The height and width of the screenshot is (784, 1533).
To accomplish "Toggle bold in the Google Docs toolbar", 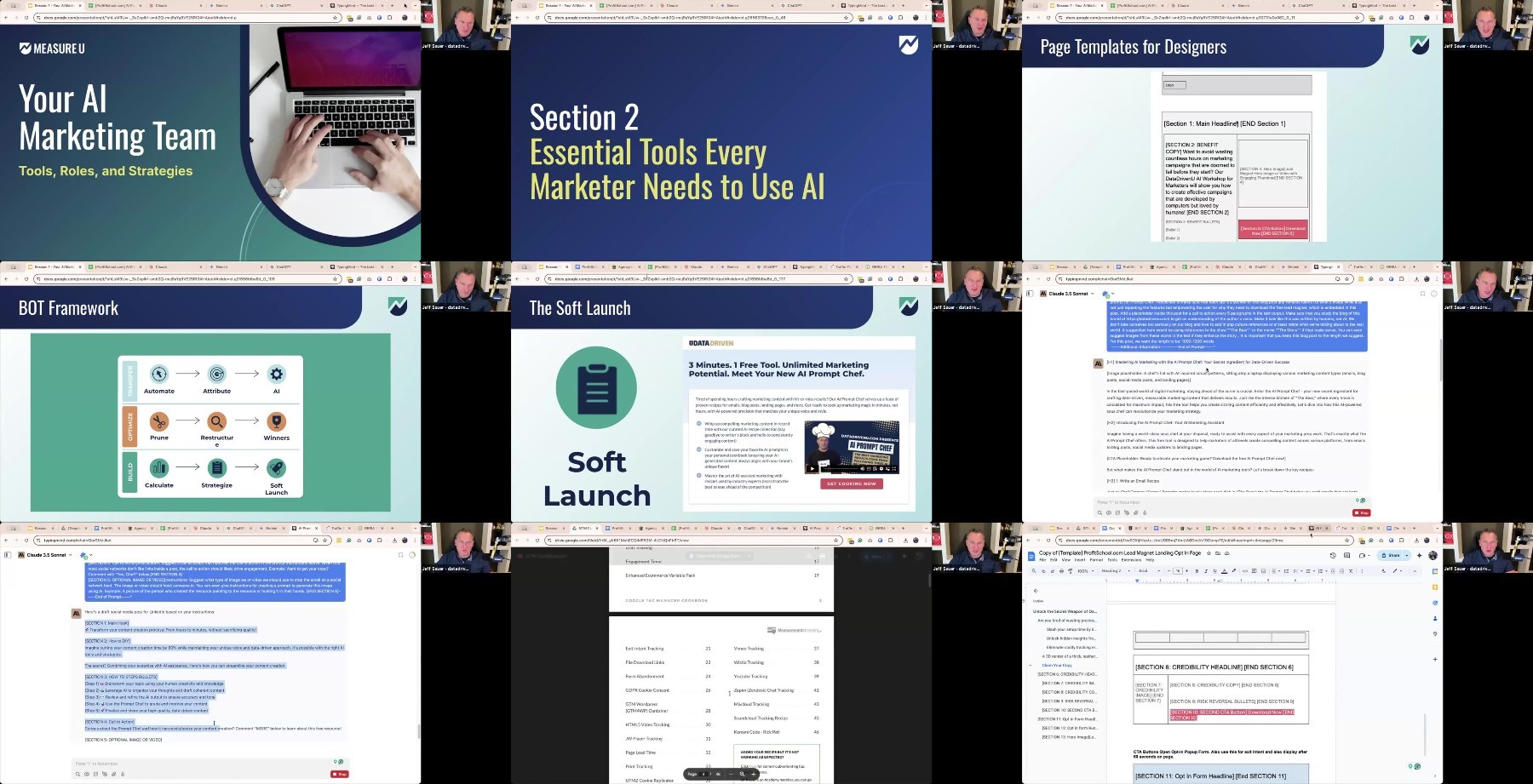I will click(1197, 570).
